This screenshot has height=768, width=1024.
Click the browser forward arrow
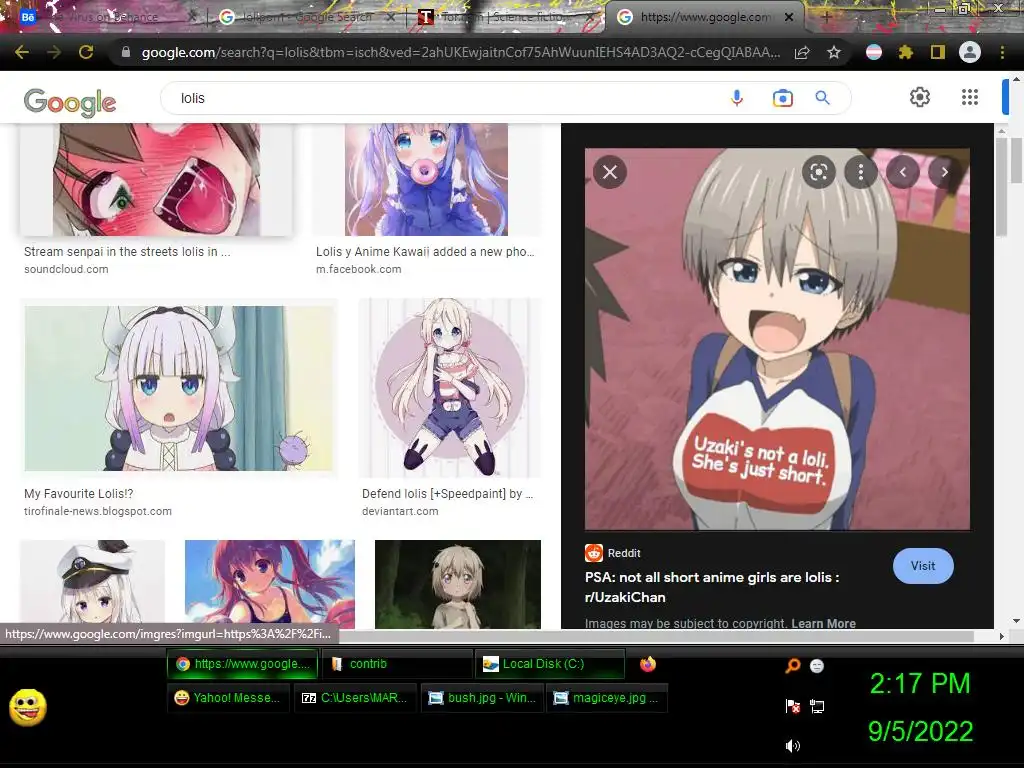[x=54, y=52]
